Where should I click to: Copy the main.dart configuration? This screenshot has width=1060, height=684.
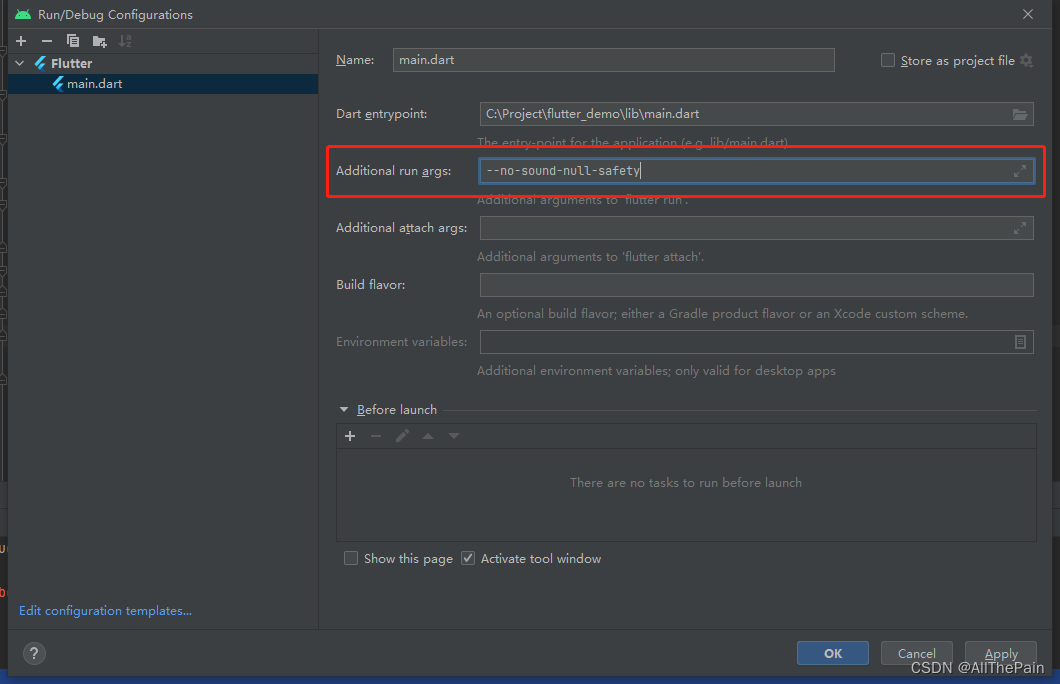[x=71, y=41]
